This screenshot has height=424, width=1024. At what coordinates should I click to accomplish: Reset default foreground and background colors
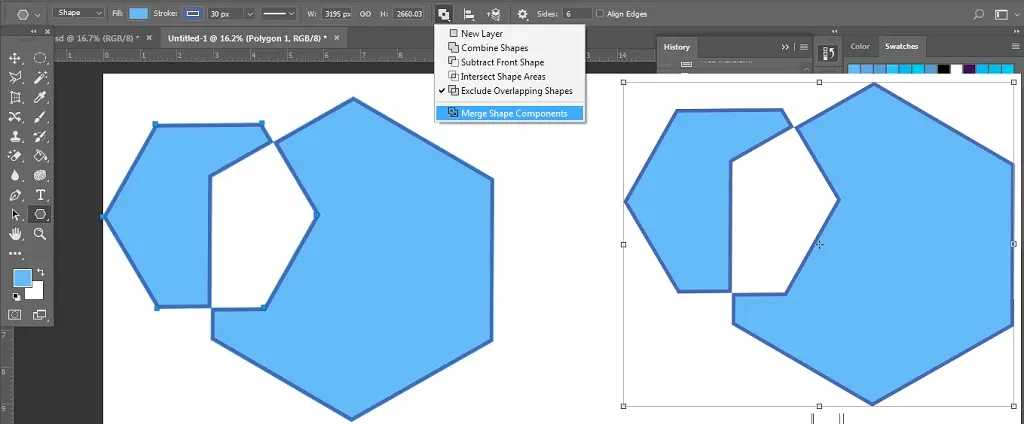(16, 296)
